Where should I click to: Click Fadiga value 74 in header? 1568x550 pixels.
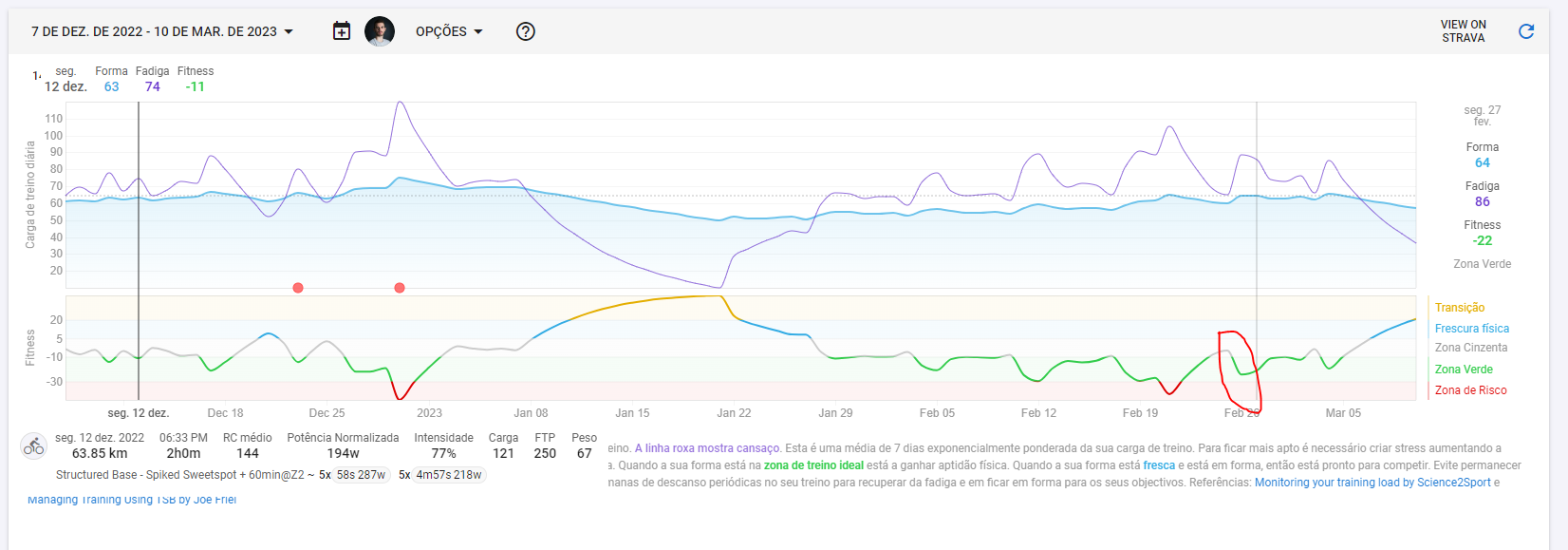(x=153, y=86)
